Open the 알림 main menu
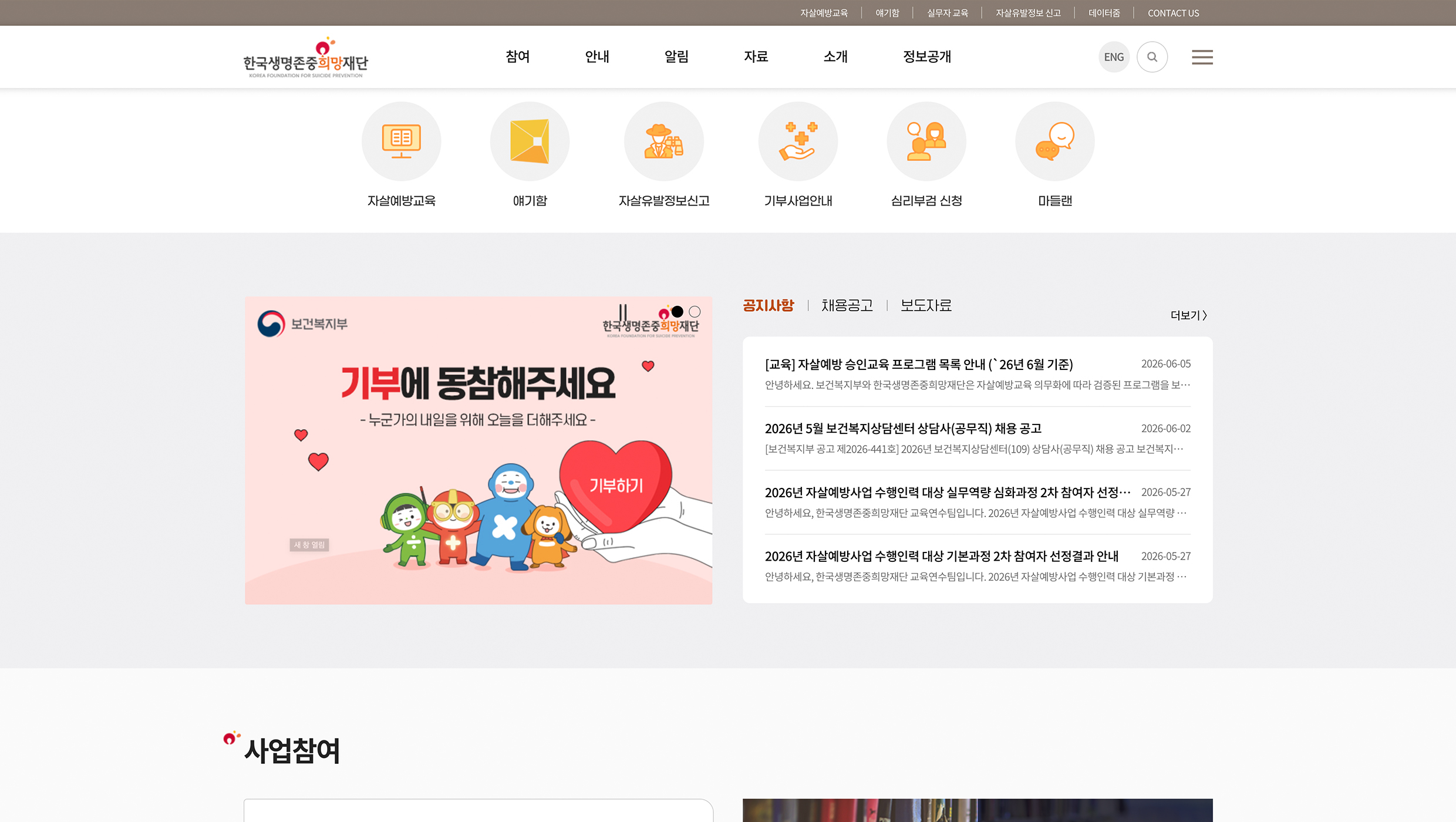The width and height of the screenshot is (1456, 822). [x=676, y=56]
